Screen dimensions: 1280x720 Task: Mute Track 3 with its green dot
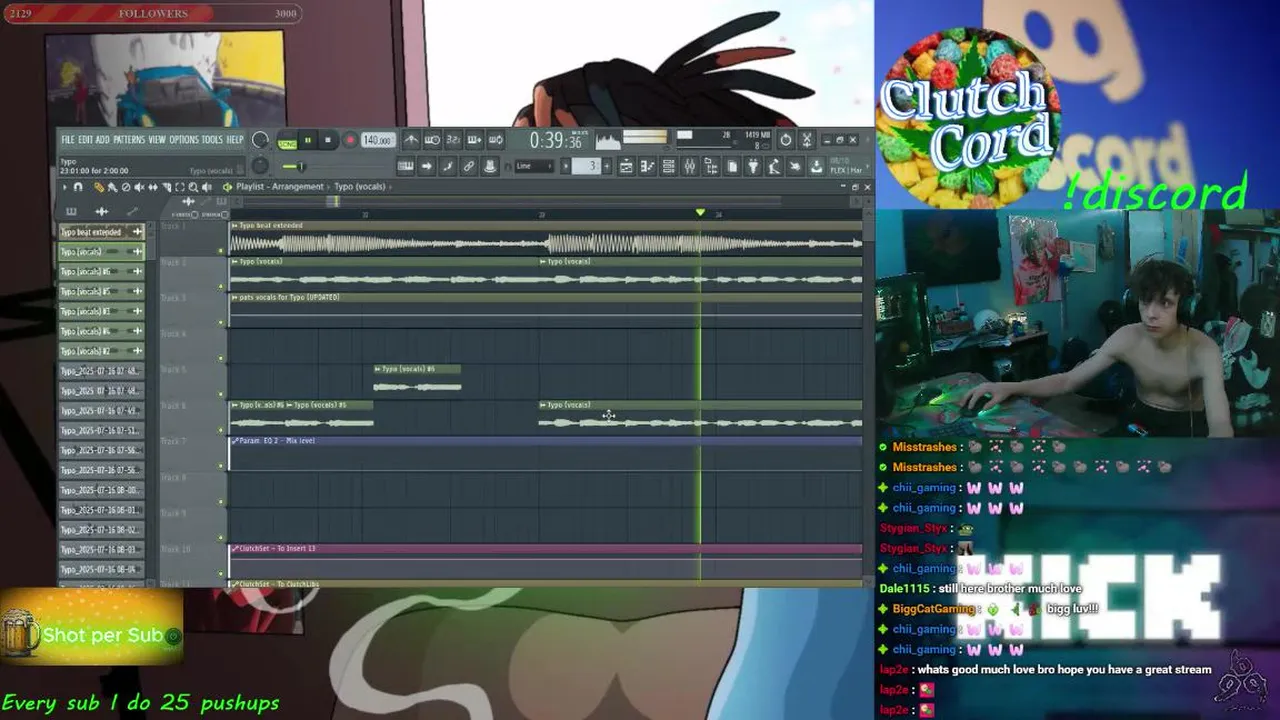[x=221, y=322]
